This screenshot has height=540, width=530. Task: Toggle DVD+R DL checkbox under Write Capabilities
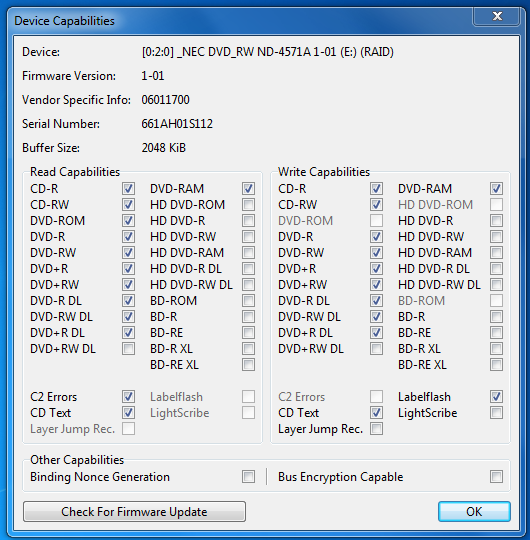[376, 333]
